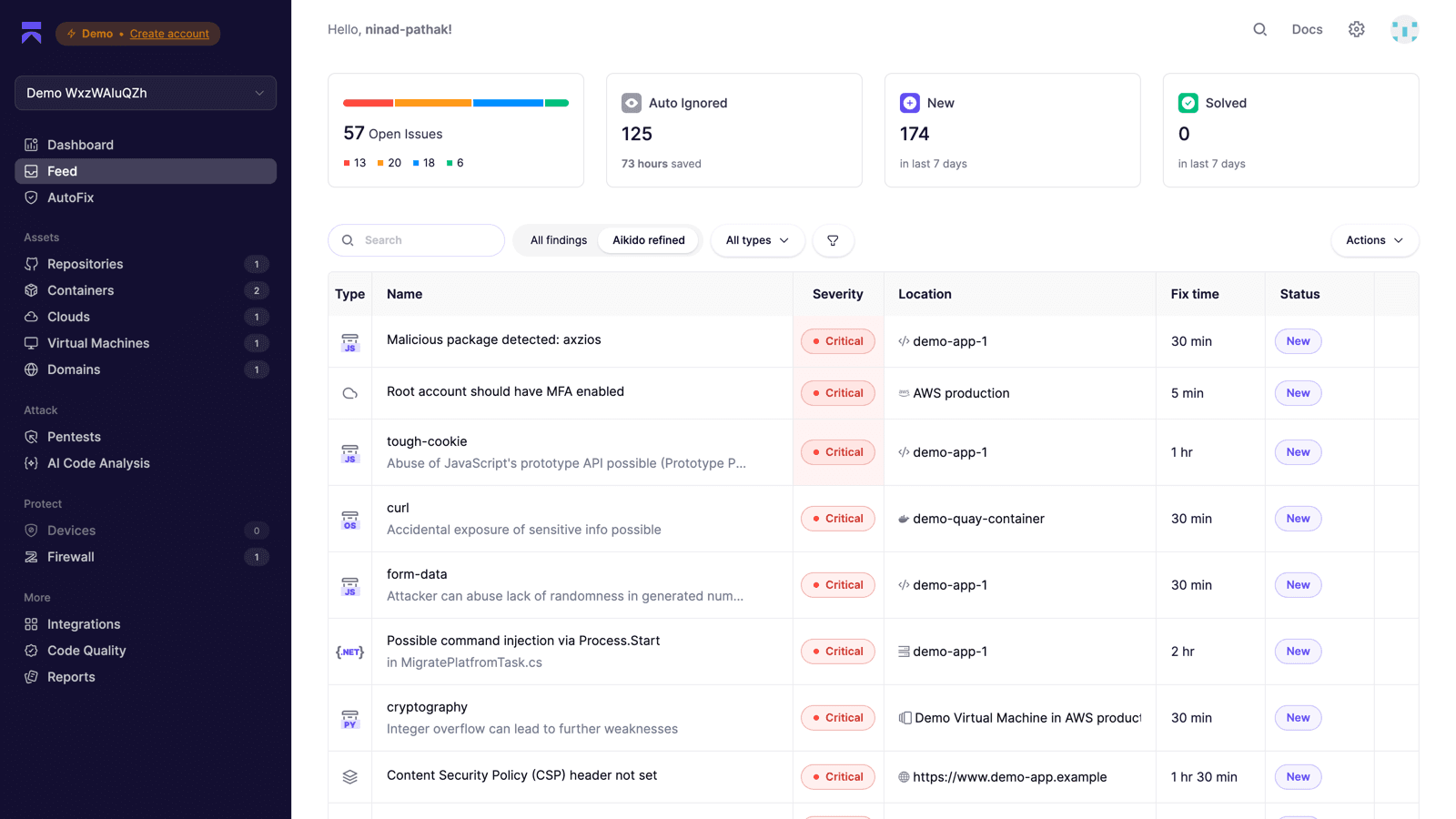This screenshot has height=819, width=1456.
Task: Sort by Fix time column header
Action: click(x=1195, y=294)
